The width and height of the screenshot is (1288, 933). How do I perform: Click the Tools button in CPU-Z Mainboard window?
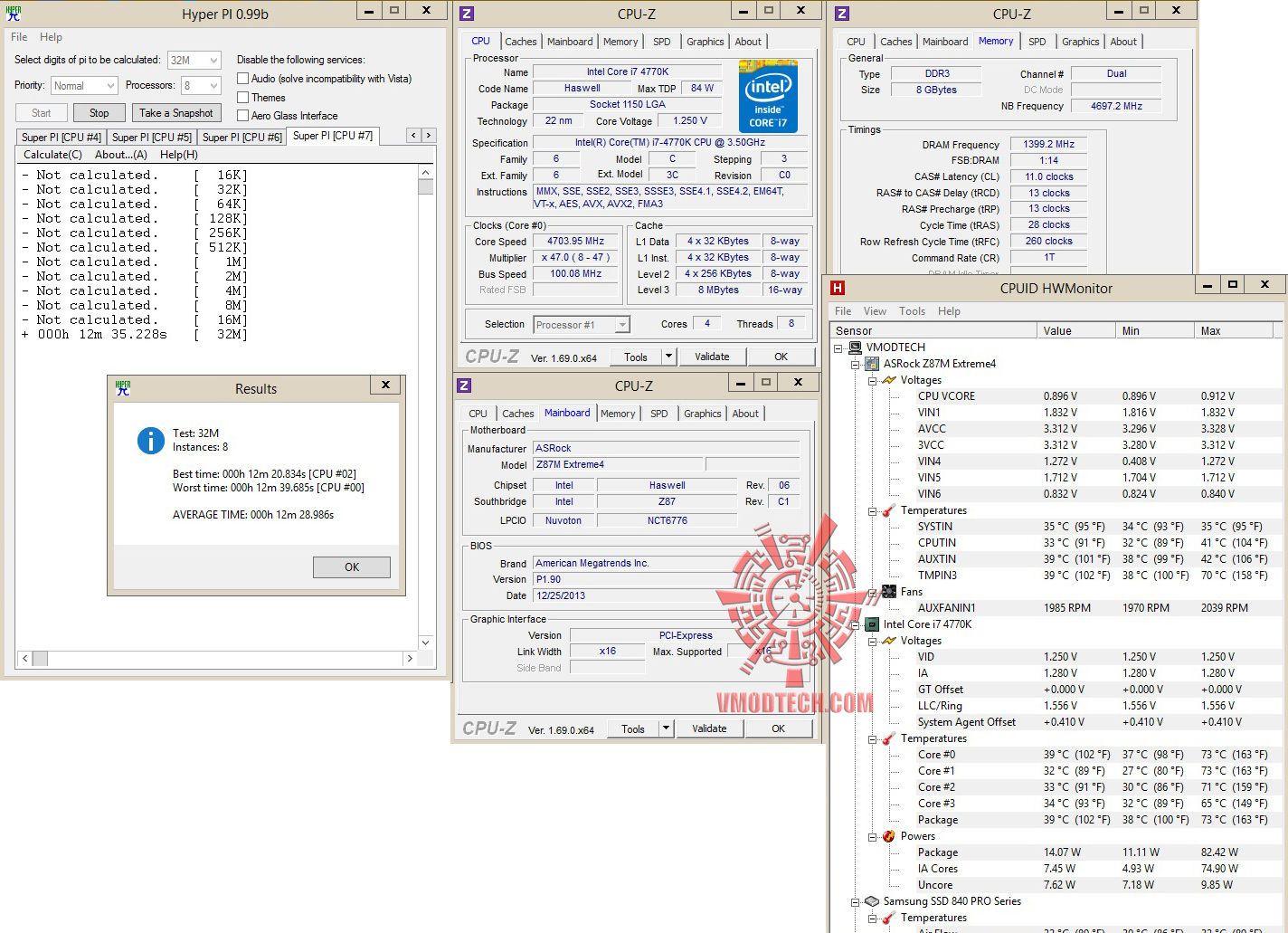pyautogui.click(x=633, y=728)
